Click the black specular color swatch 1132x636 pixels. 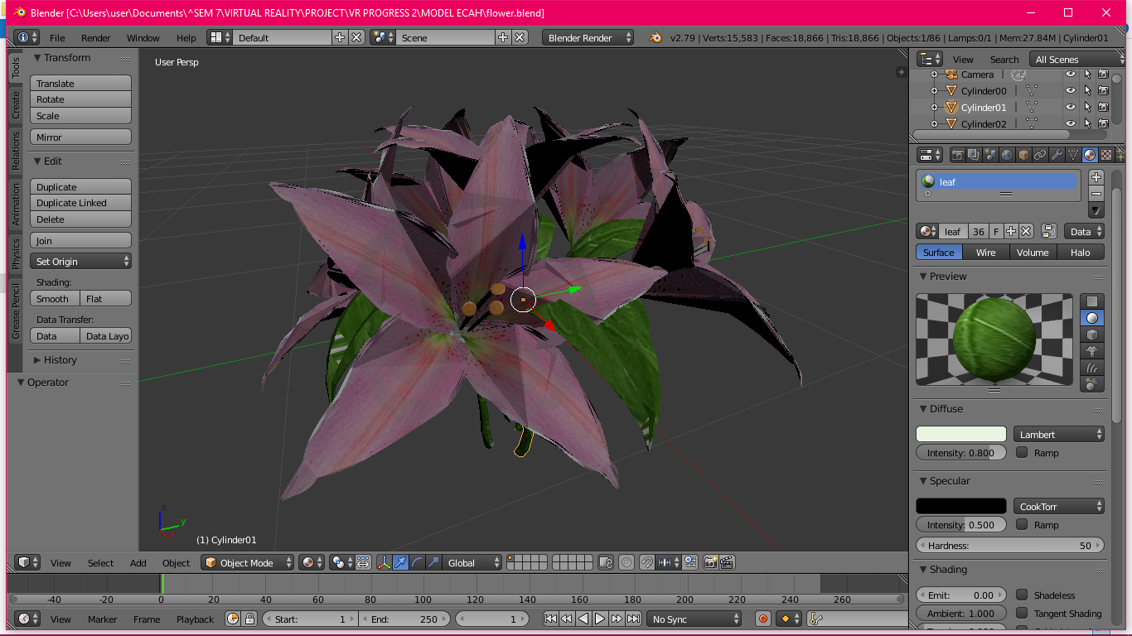click(961, 506)
